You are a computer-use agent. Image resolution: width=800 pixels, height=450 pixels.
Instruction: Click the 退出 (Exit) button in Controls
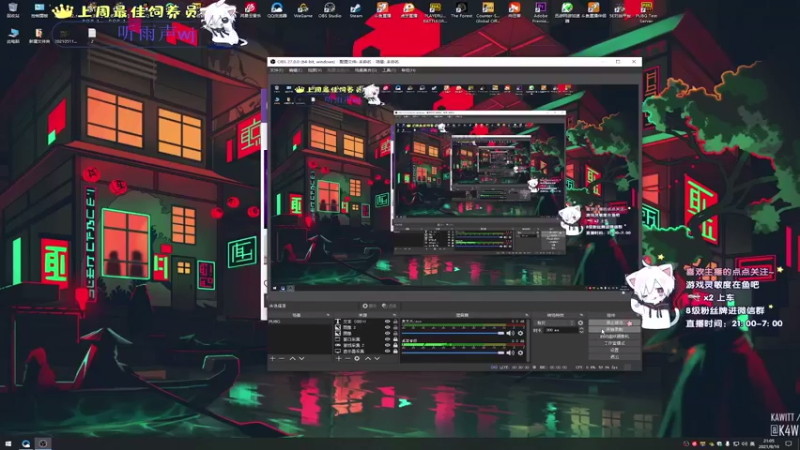tap(614, 357)
